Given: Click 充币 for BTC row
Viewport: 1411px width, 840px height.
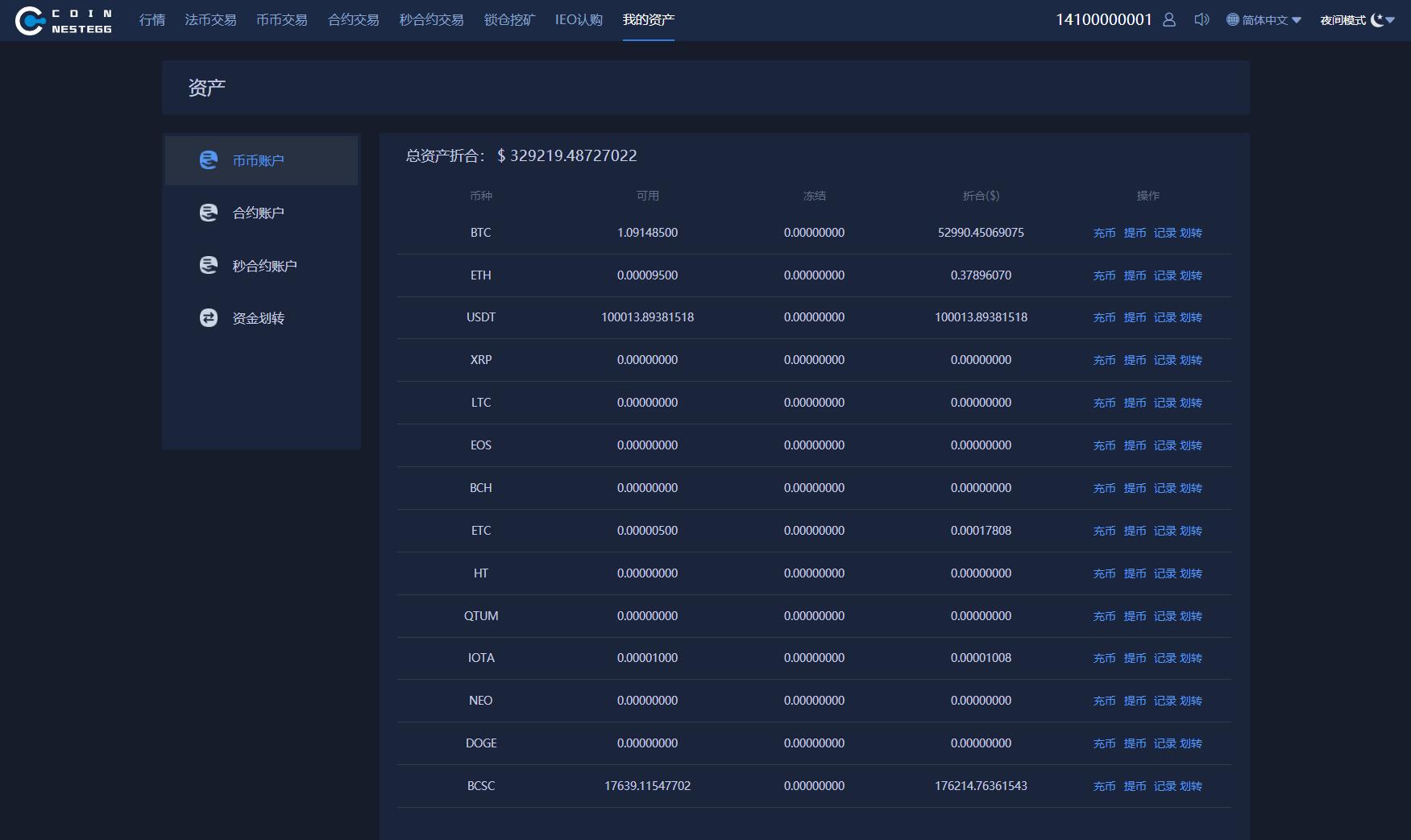Looking at the screenshot, I should pyautogui.click(x=1104, y=233).
